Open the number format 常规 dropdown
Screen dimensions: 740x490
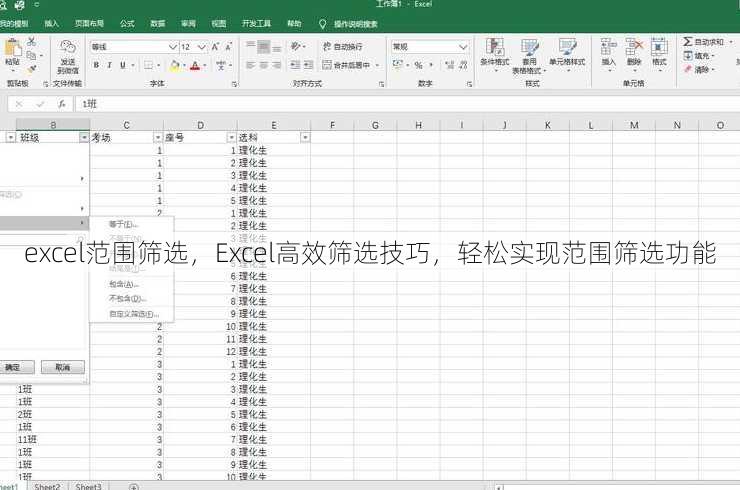click(x=463, y=47)
